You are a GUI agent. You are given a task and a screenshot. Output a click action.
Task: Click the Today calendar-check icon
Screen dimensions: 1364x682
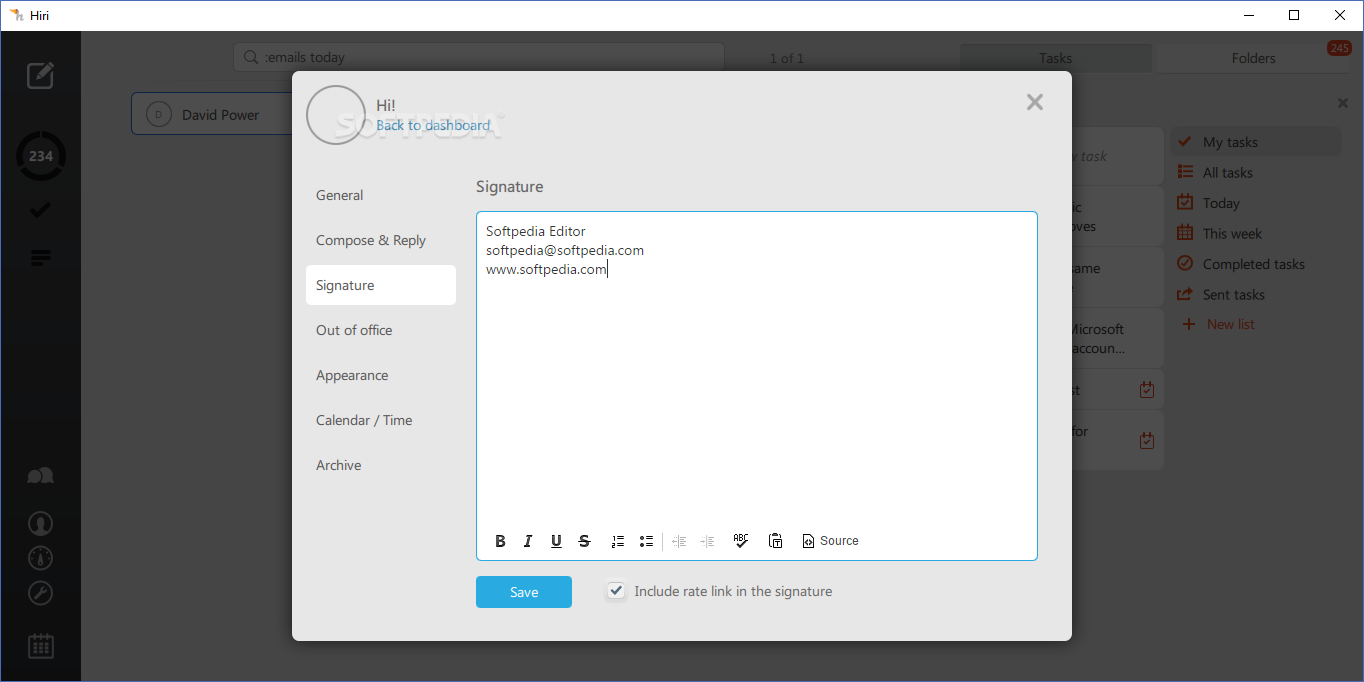[1185, 202]
